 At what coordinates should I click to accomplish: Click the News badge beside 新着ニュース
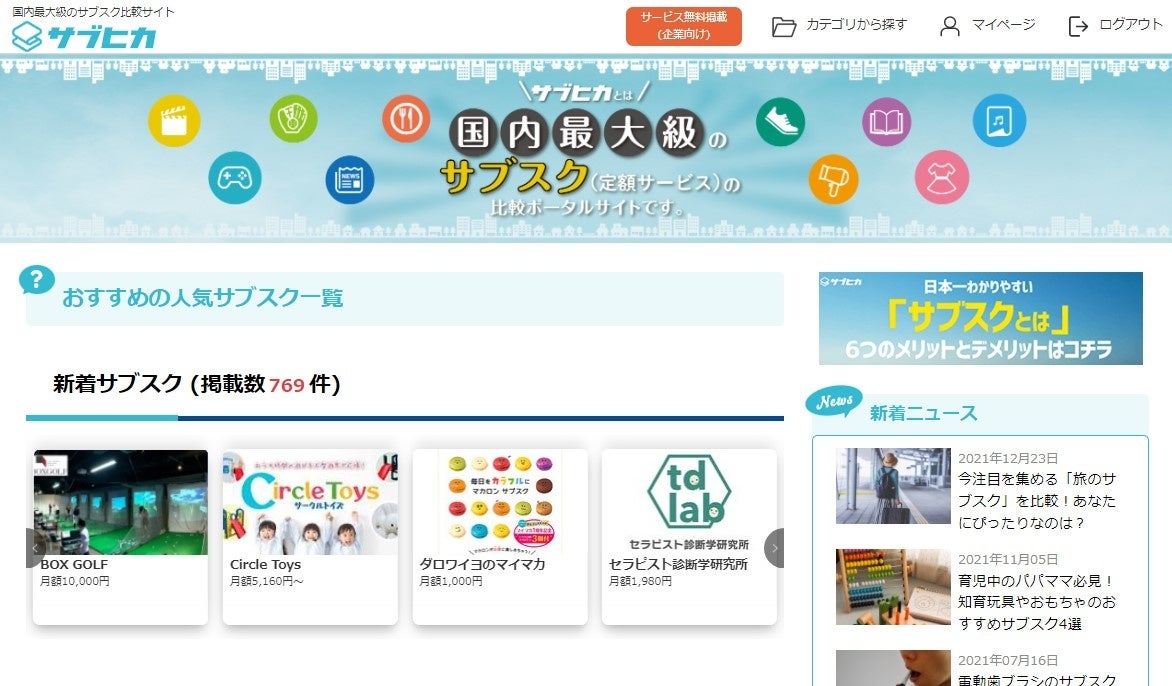pos(833,402)
